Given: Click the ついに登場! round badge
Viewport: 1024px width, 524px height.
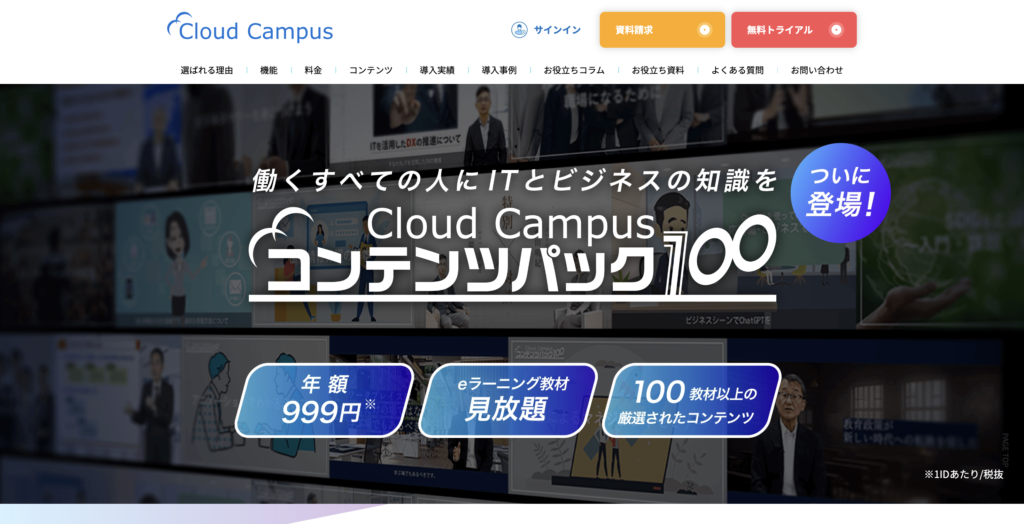Looking at the screenshot, I should pos(840,193).
